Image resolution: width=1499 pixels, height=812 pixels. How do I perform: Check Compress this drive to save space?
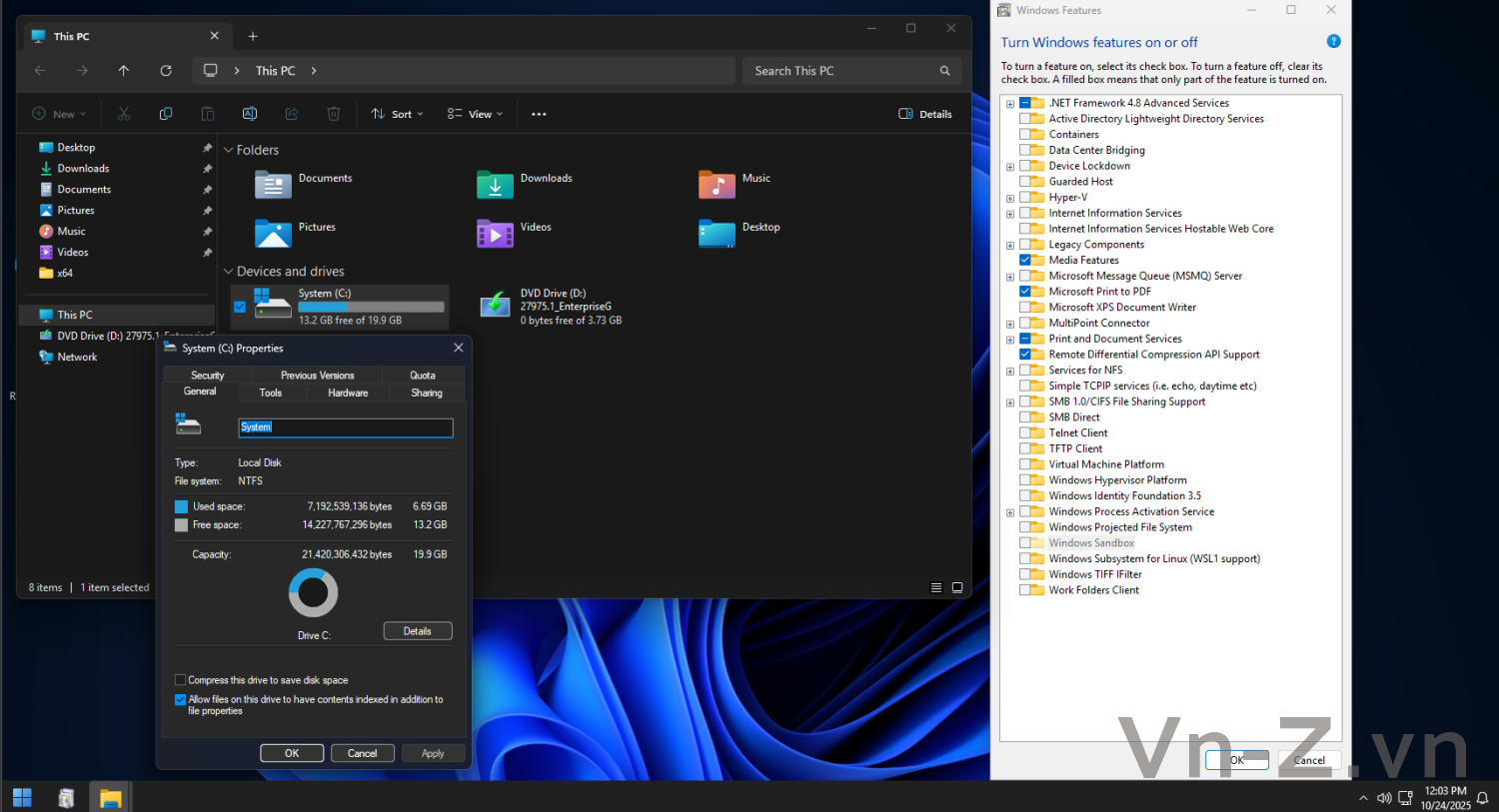coord(181,680)
